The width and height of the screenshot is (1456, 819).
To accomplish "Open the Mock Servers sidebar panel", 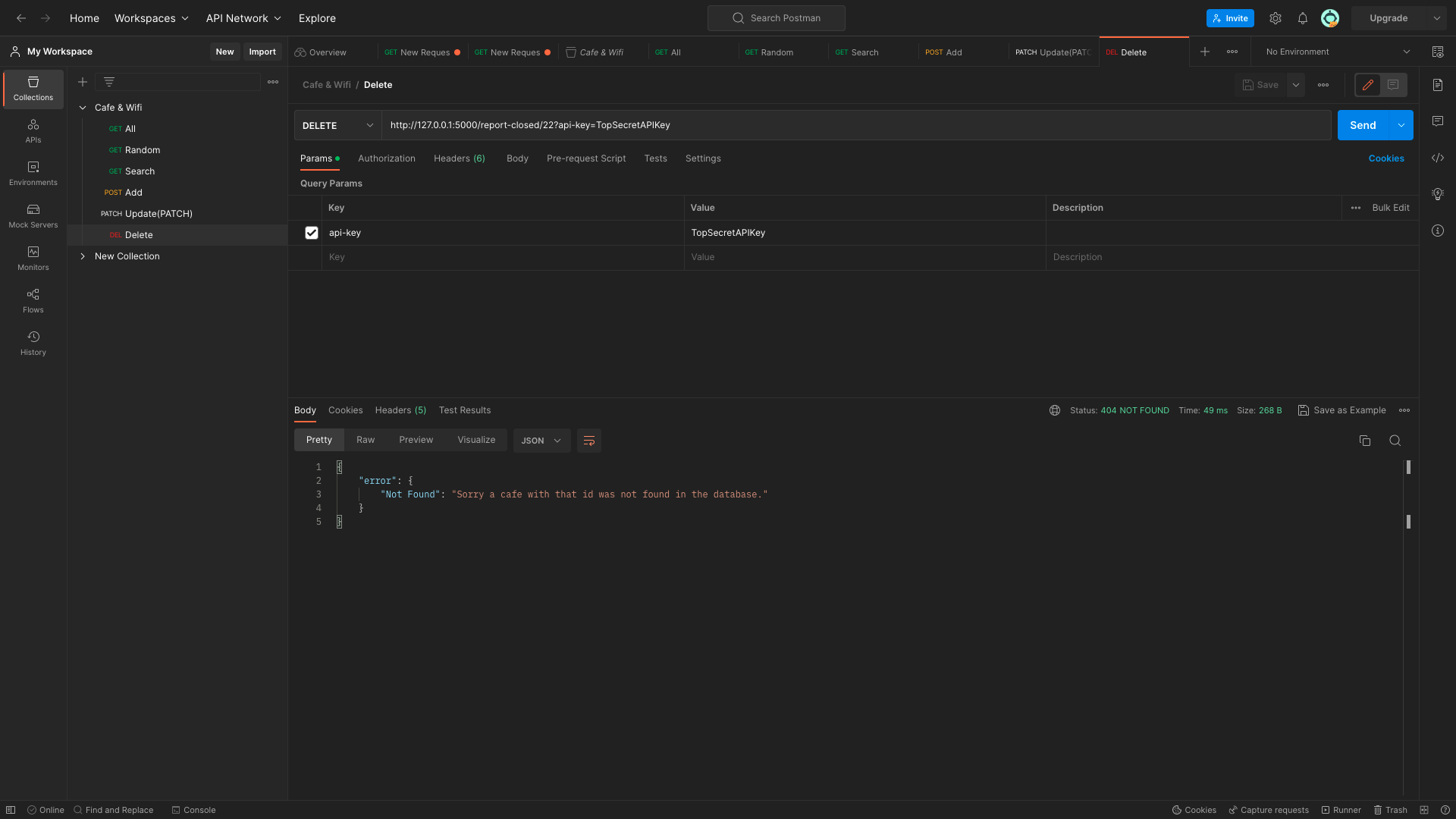I will coord(33,216).
